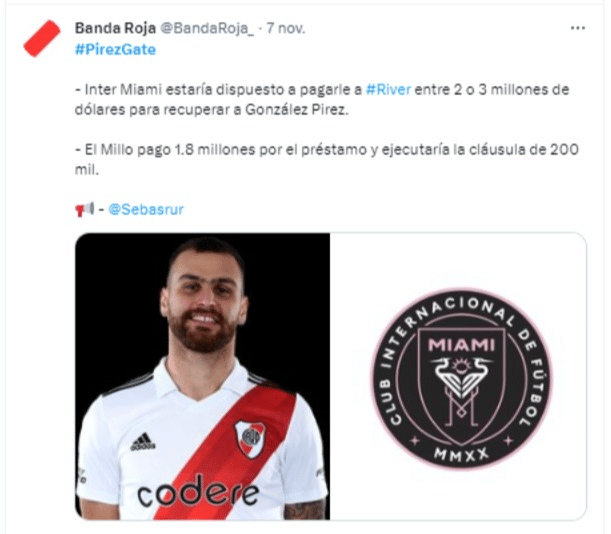This screenshot has width=611, height=534.
Task: Click the tweet text about González Pirez
Action: pyautogui.click(x=322, y=100)
